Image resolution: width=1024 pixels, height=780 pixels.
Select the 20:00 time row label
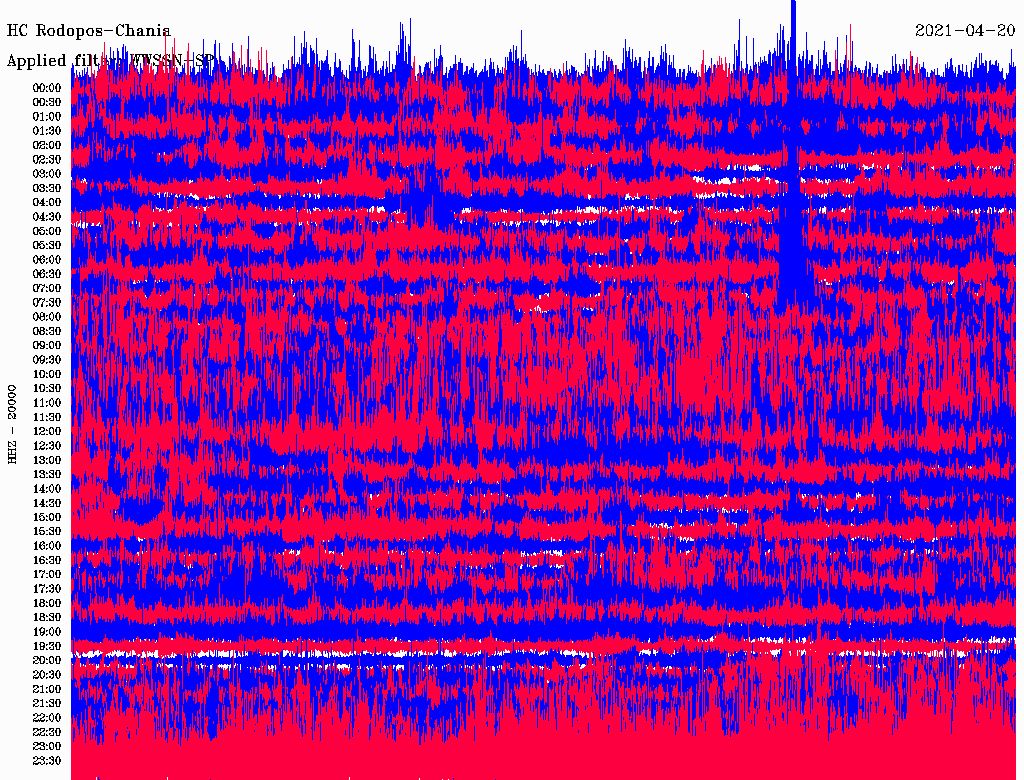(x=47, y=660)
